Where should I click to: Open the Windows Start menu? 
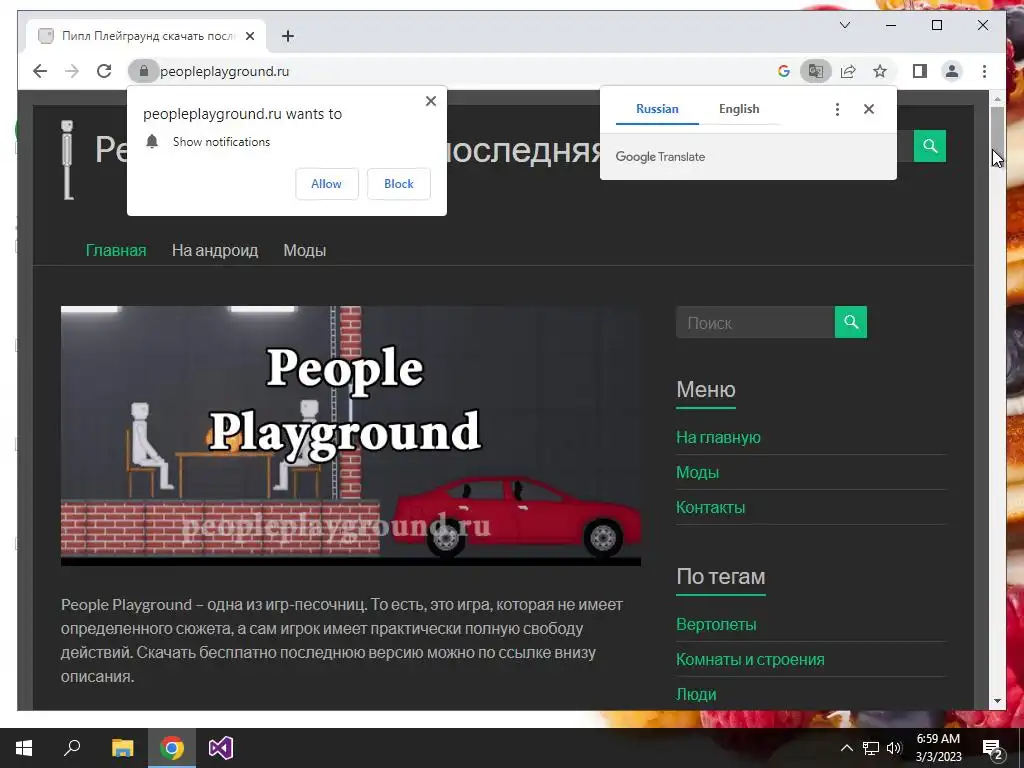24,748
